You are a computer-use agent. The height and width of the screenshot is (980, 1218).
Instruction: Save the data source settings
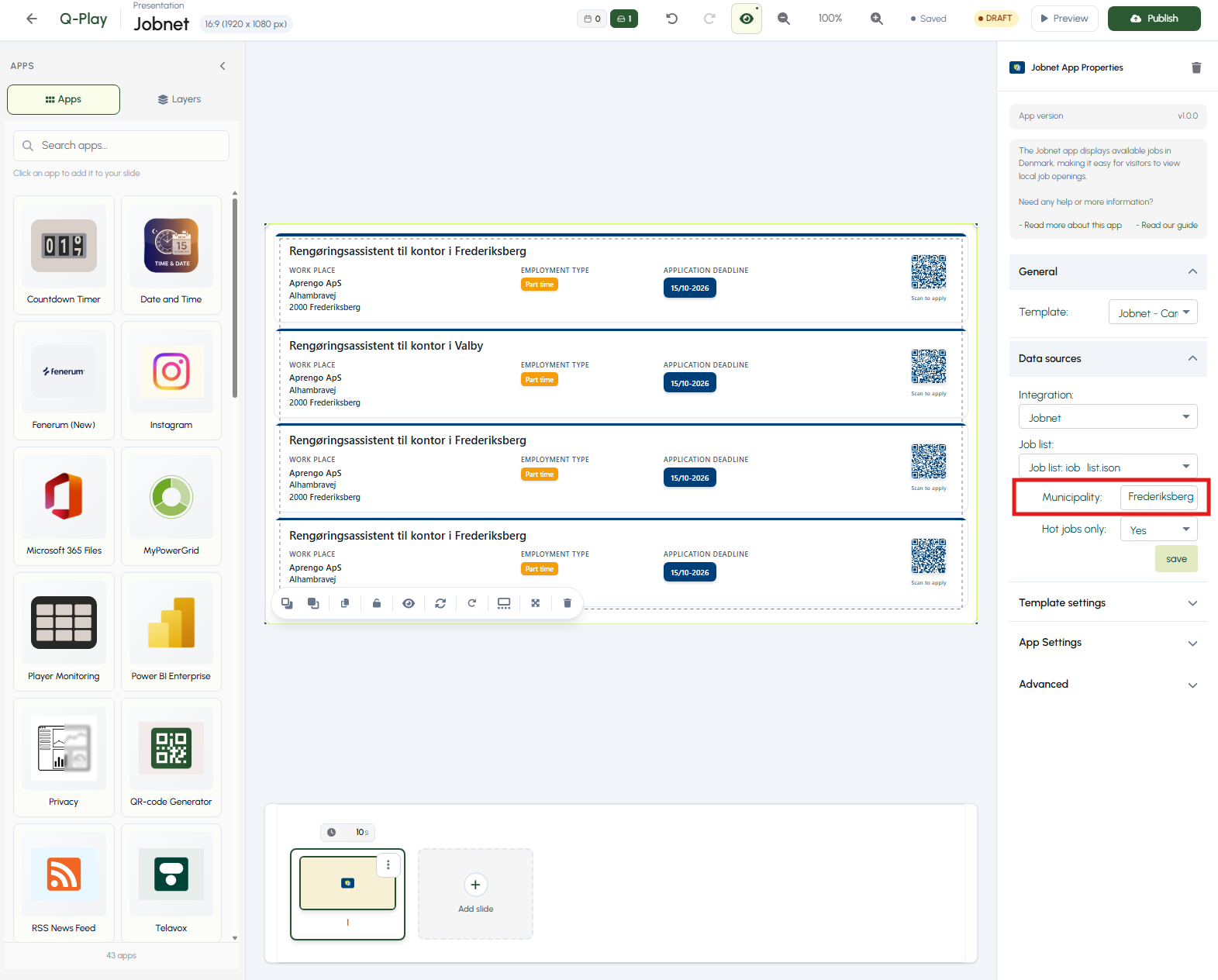(x=1176, y=559)
